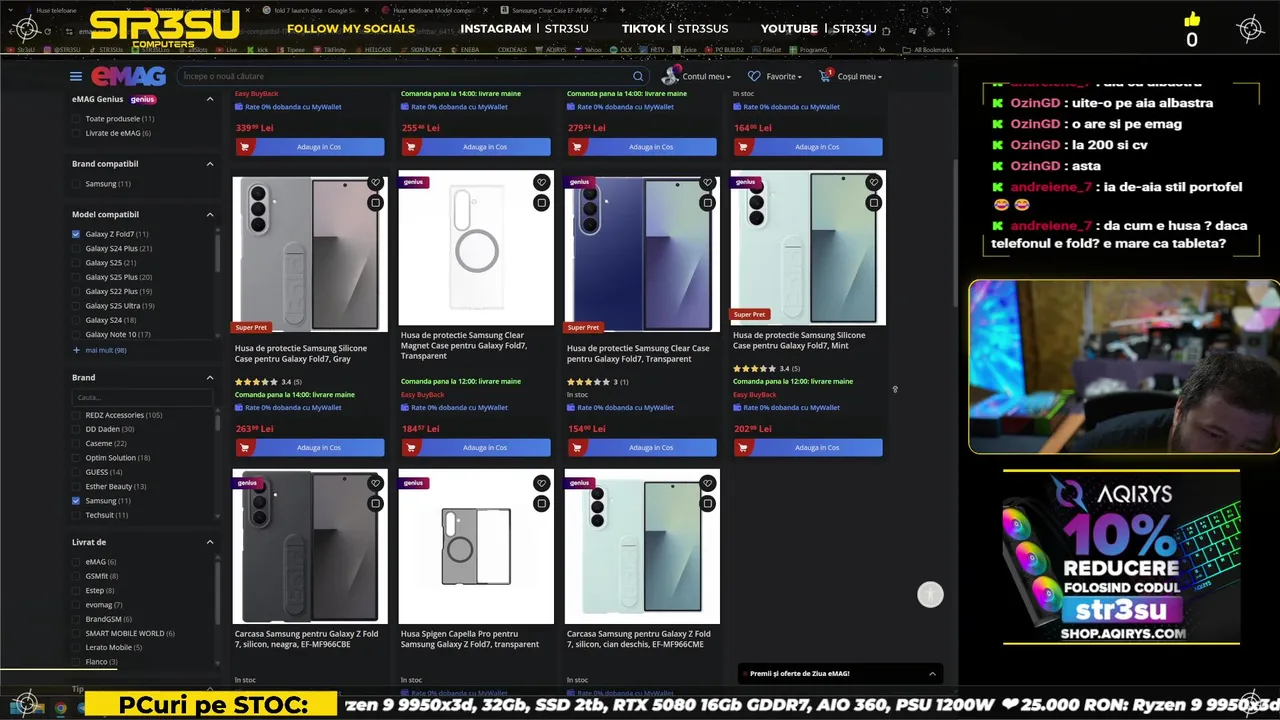Open the Favorite dropdown
This screenshot has width=1280, height=720.
pos(784,76)
